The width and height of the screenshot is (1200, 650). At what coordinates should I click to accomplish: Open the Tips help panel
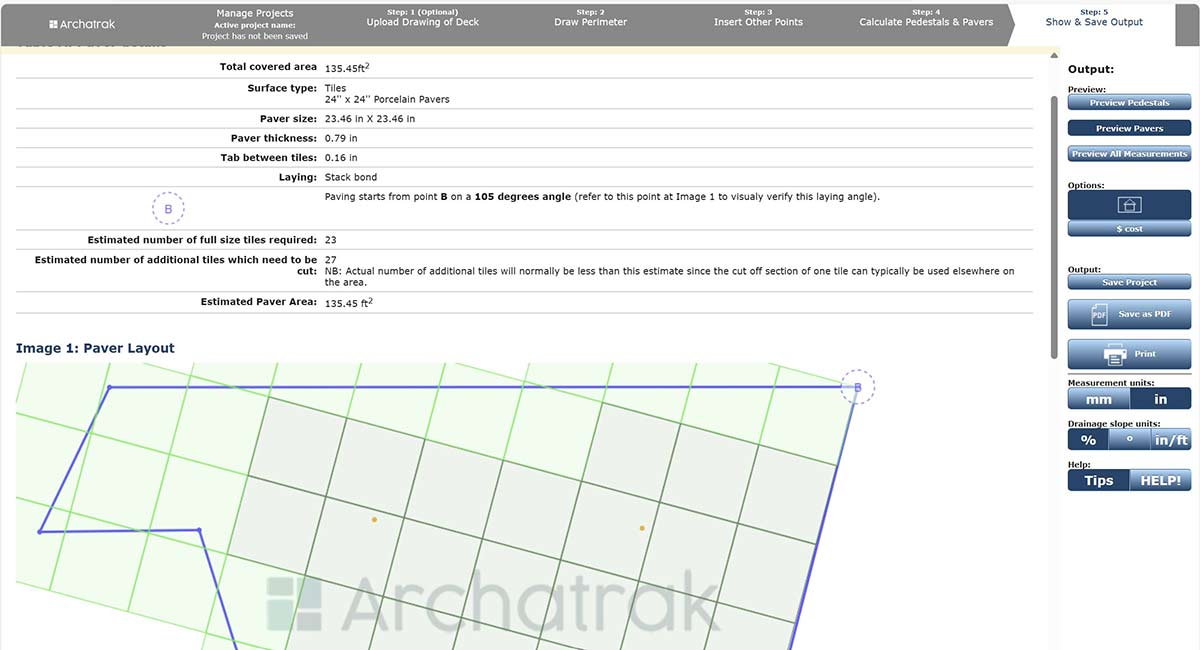pyautogui.click(x=1098, y=481)
